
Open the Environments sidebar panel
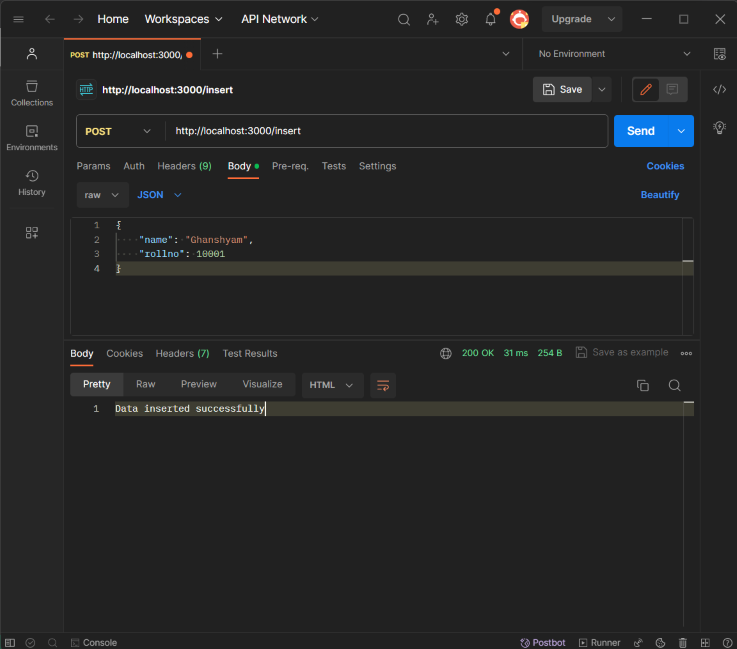coord(32,137)
